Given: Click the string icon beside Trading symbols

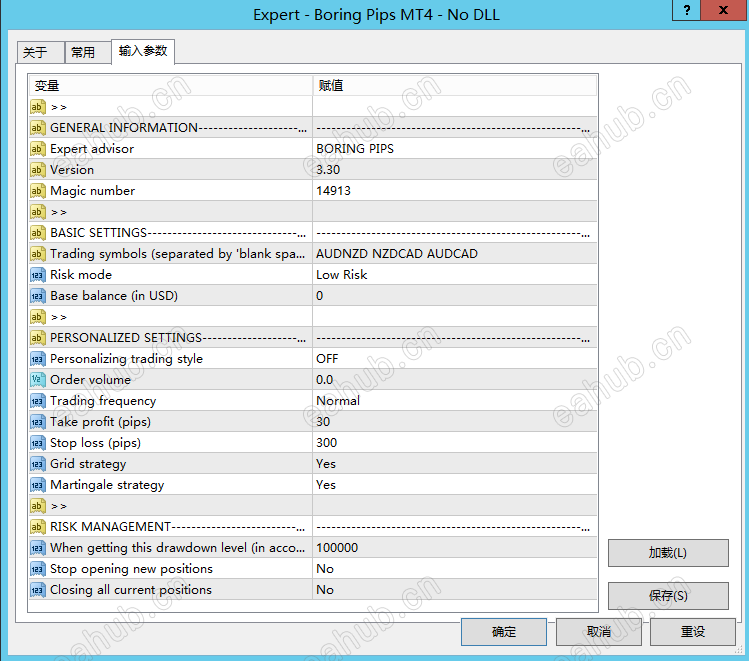Looking at the screenshot, I should pyautogui.click(x=38, y=254).
